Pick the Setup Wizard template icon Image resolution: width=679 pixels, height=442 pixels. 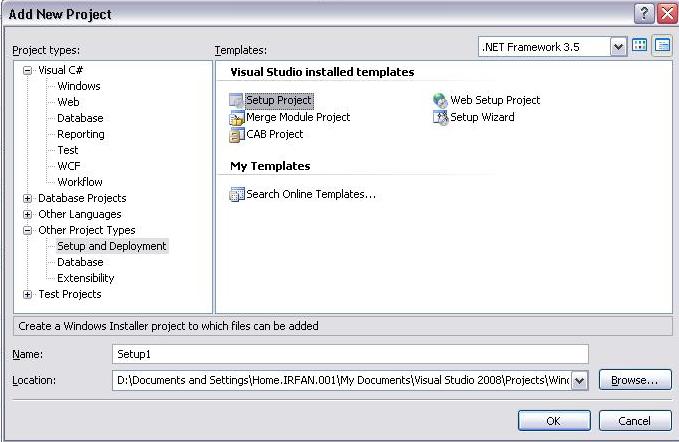click(x=441, y=117)
